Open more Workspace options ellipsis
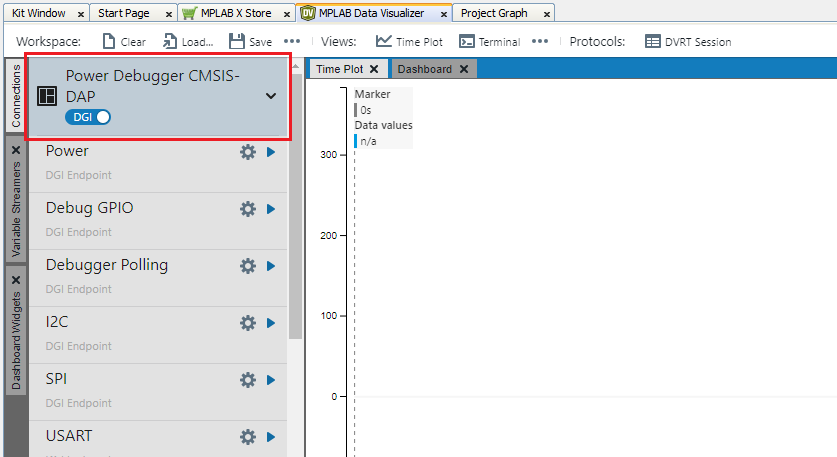Image resolution: width=837 pixels, height=457 pixels. click(291, 41)
